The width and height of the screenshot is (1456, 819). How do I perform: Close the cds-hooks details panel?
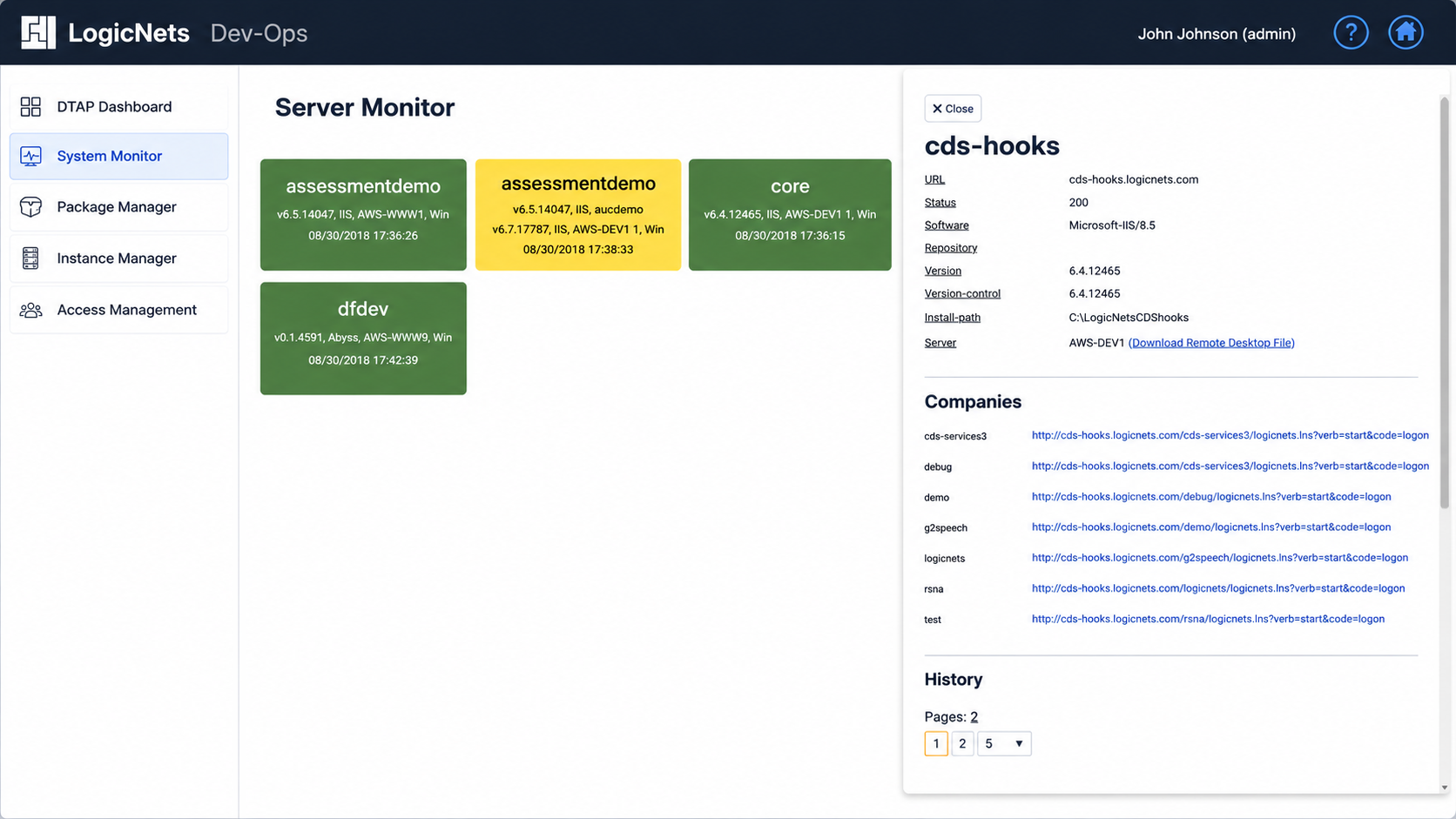point(953,109)
